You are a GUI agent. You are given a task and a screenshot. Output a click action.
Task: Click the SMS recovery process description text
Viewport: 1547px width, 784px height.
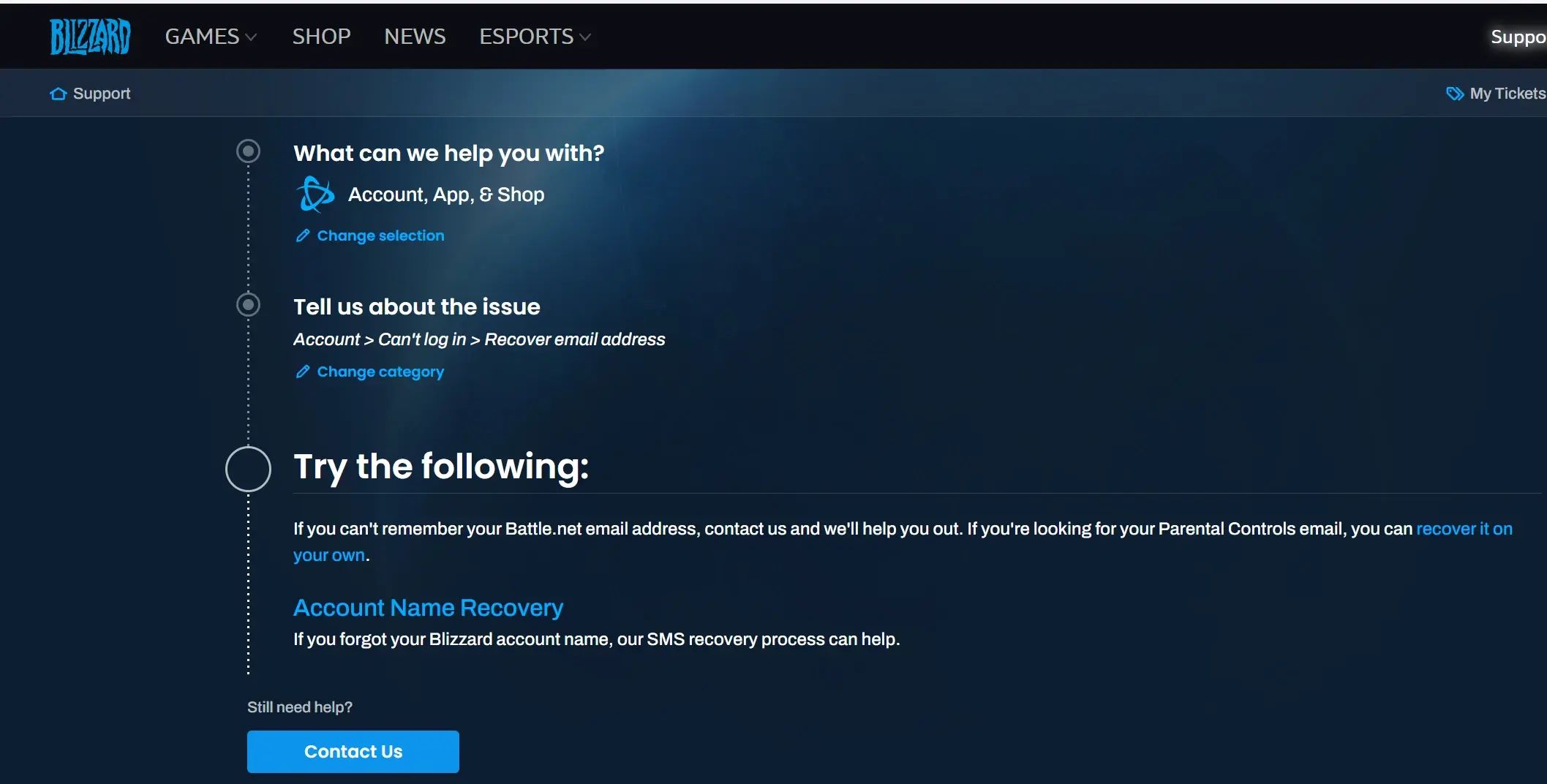tap(597, 639)
